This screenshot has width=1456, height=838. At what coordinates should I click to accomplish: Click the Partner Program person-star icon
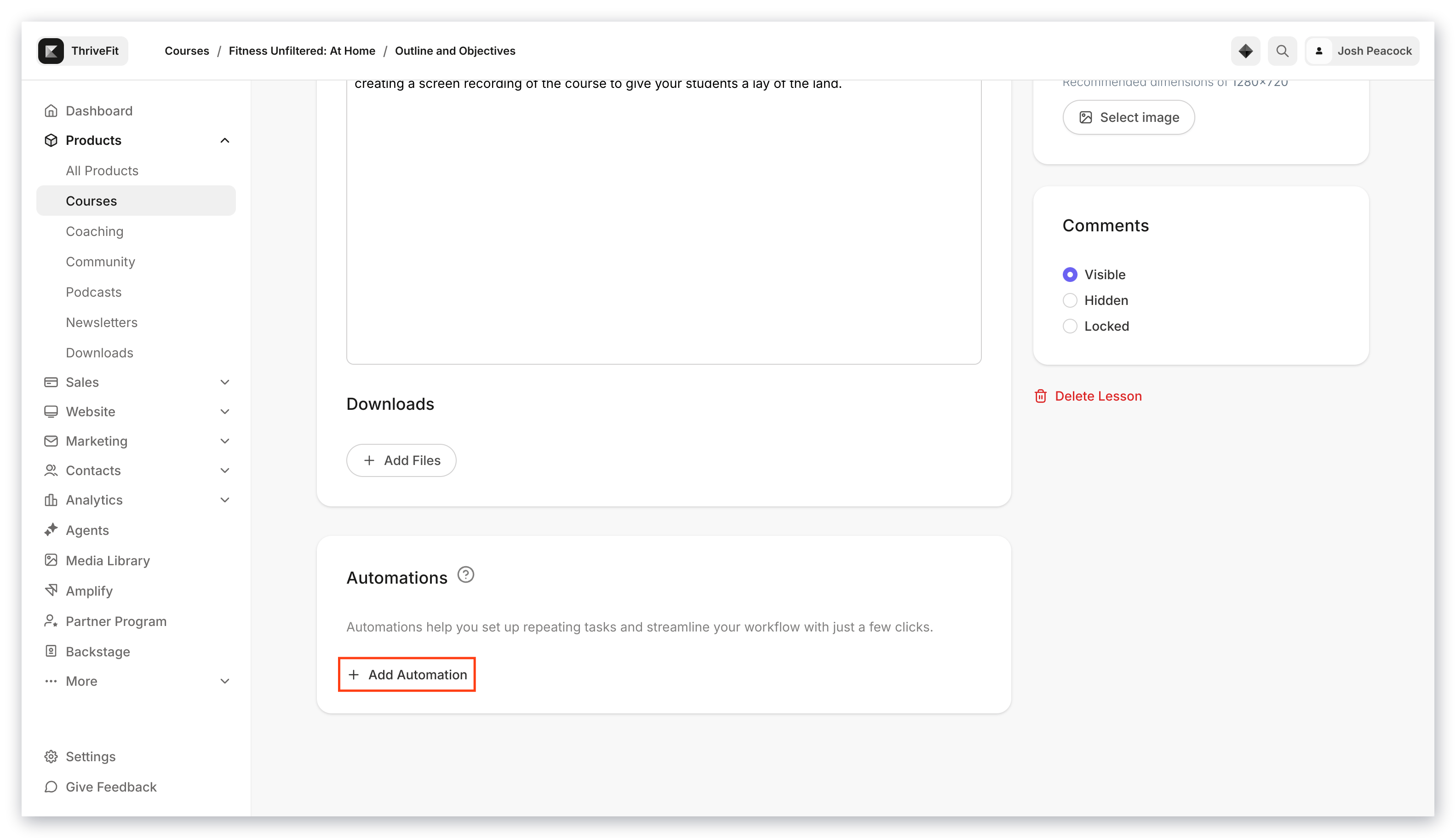tap(51, 621)
